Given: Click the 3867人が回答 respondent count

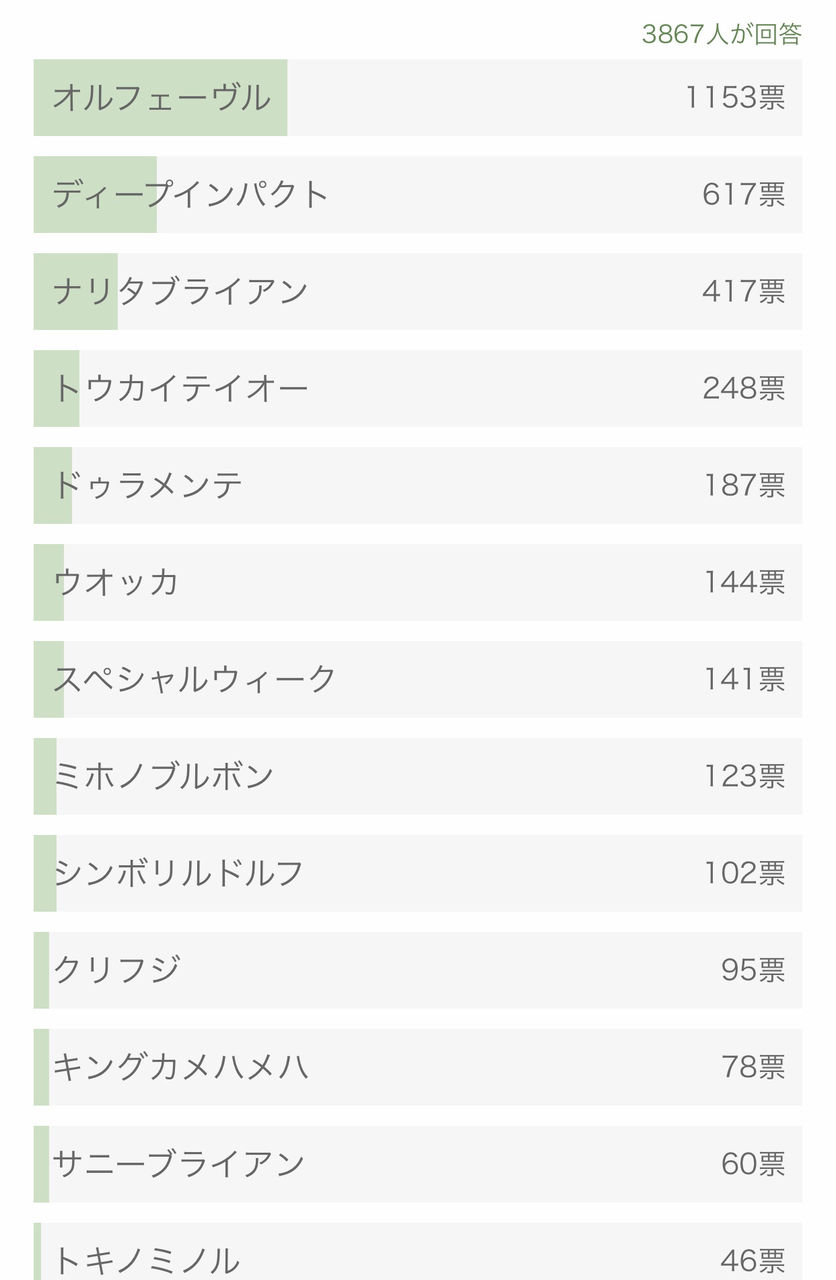Looking at the screenshot, I should coord(721,33).
